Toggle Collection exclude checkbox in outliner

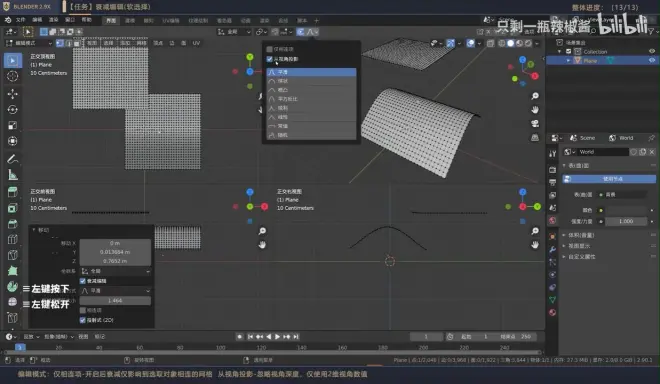(x=569, y=51)
